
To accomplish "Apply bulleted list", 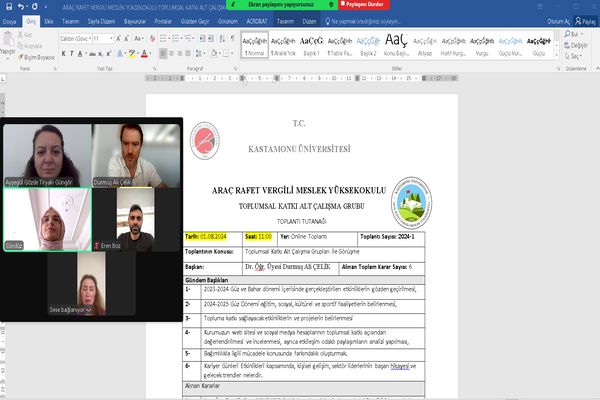I will pyautogui.click(x=163, y=39).
